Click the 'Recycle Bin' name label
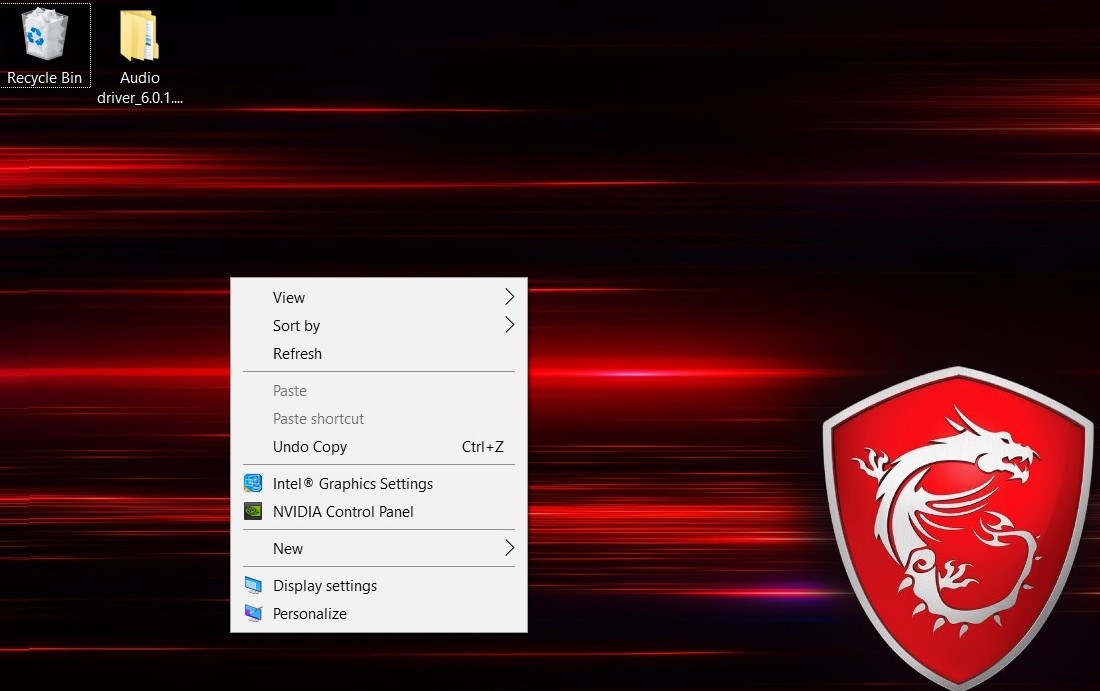 pyautogui.click(x=44, y=78)
